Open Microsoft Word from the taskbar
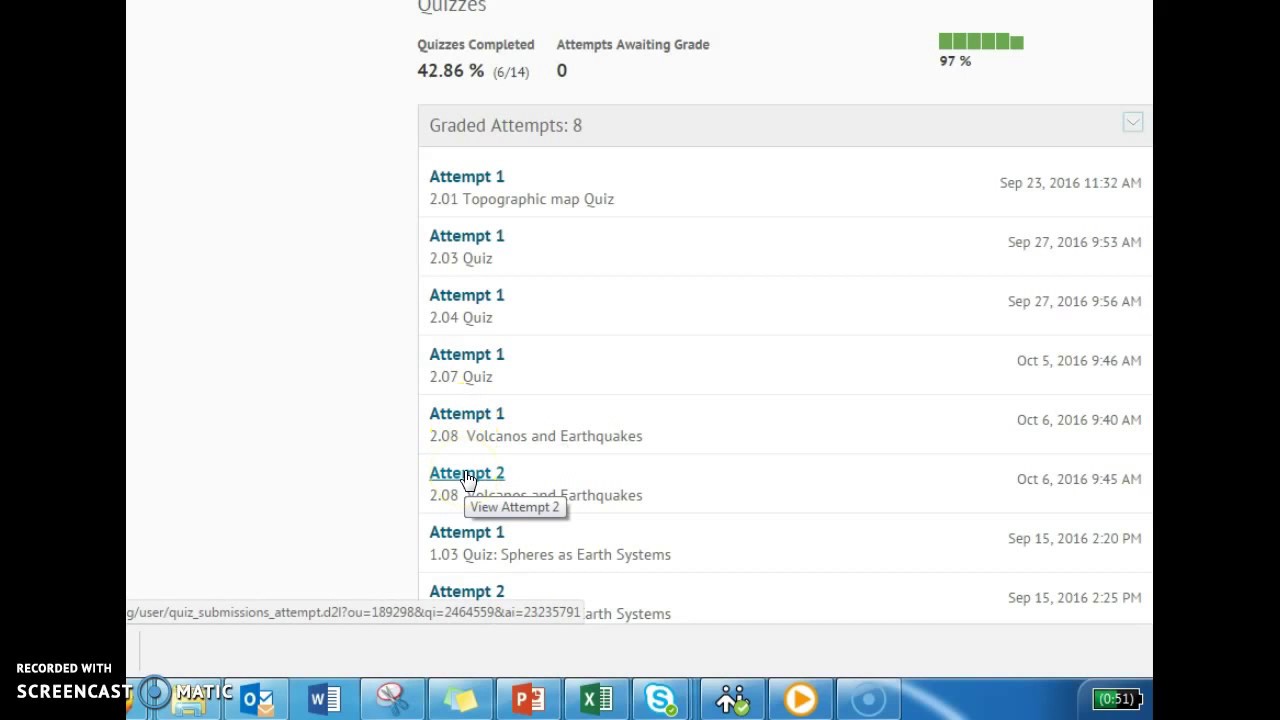 pyautogui.click(x=325, y=698)
